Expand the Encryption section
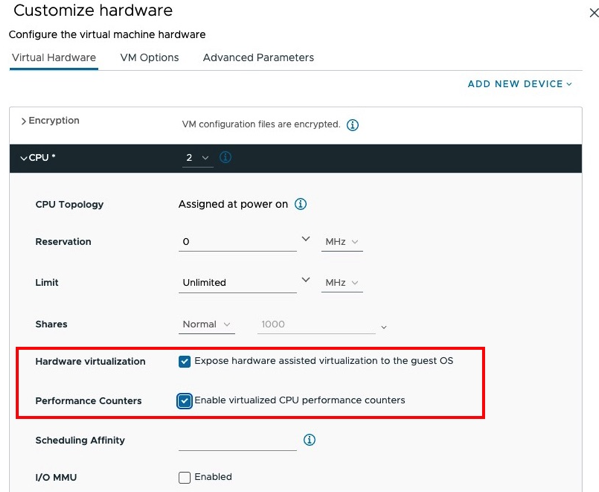Screen dimensions: 599x492 tap(23, 121)
